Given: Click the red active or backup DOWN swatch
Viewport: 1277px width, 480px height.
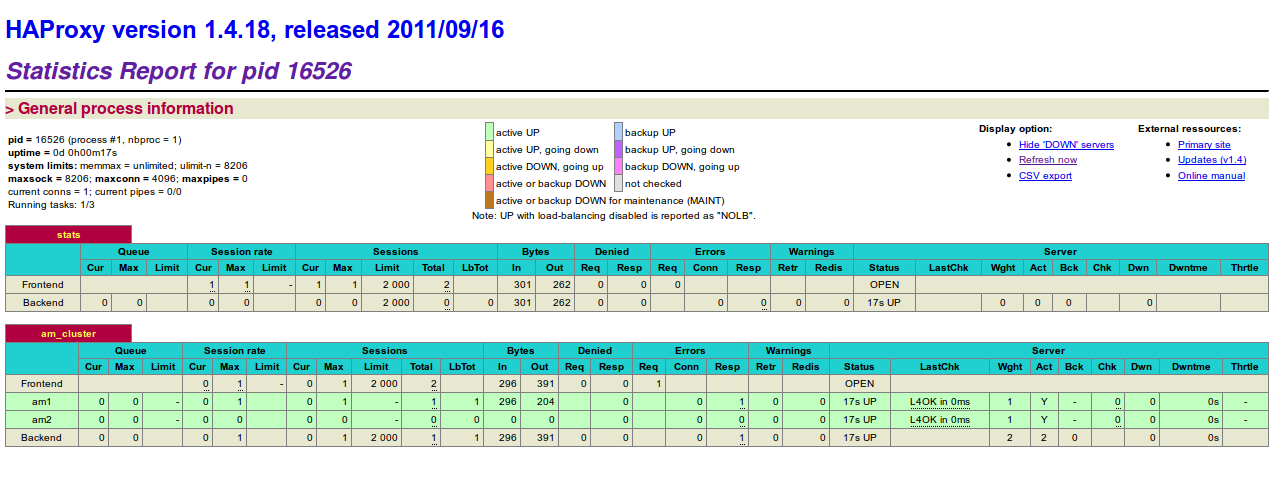Looking at the screenshot, I should coord(490,183).
